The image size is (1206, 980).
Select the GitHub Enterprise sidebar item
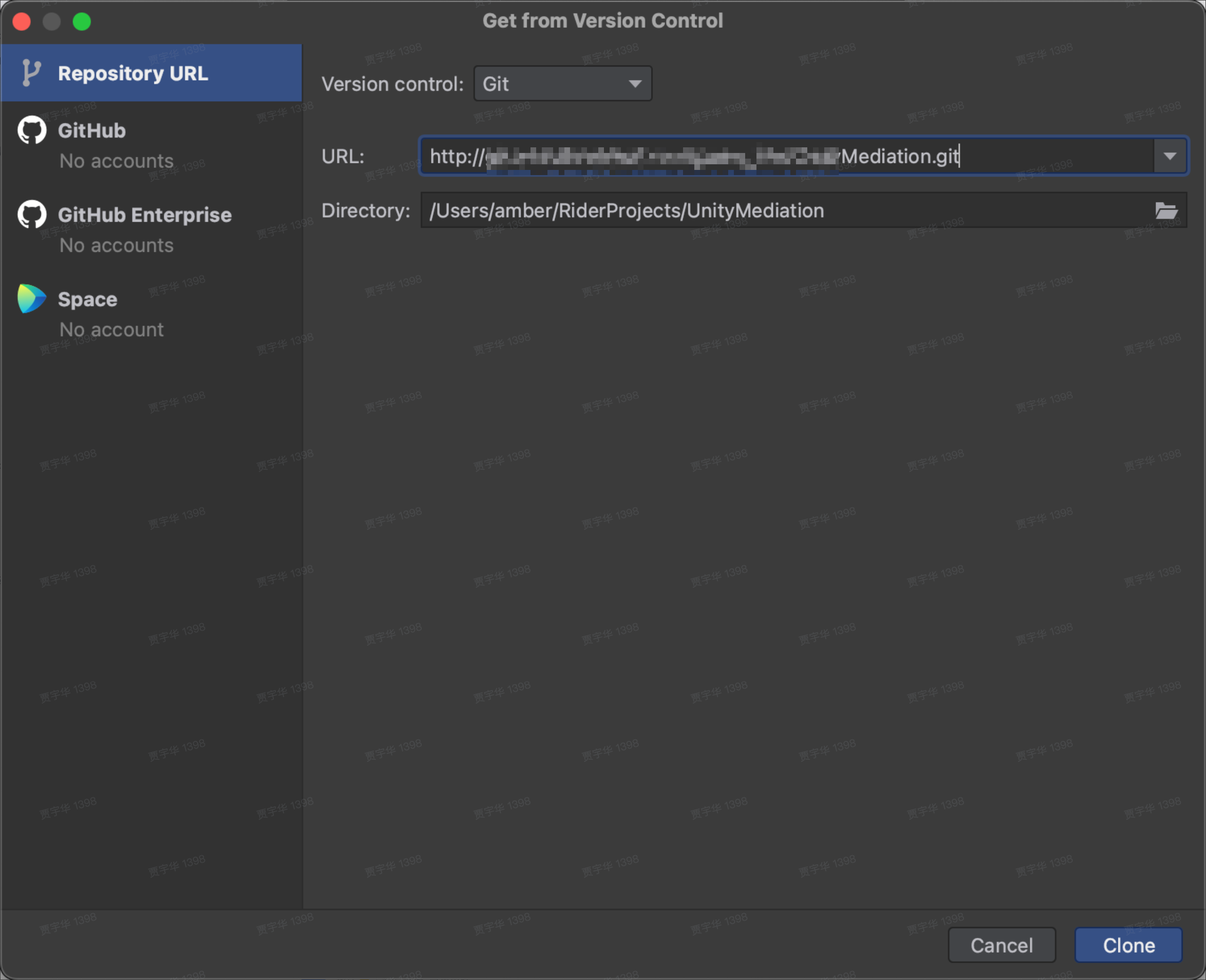145,215
